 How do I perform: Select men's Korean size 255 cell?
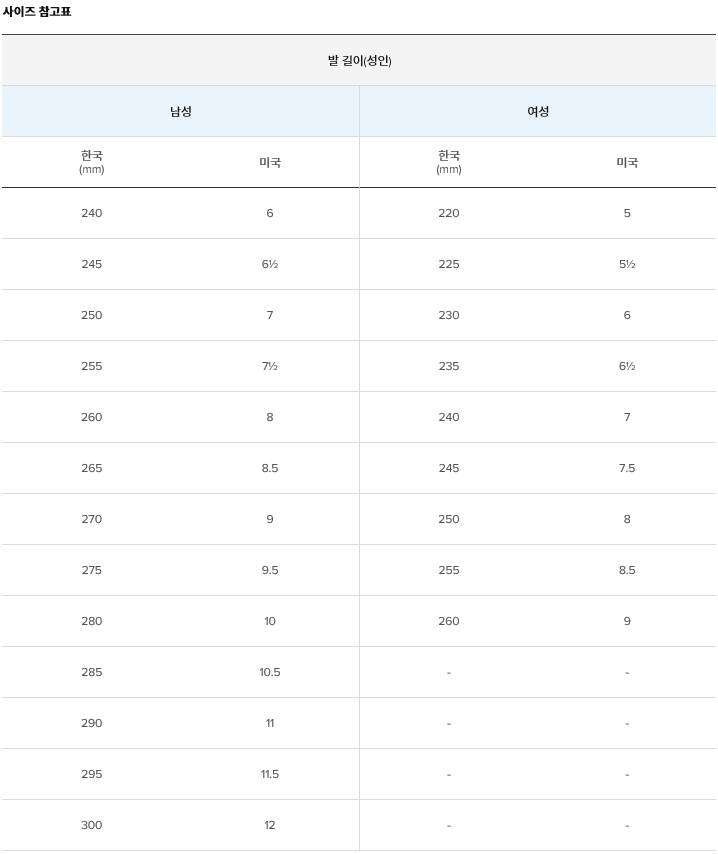92,366
